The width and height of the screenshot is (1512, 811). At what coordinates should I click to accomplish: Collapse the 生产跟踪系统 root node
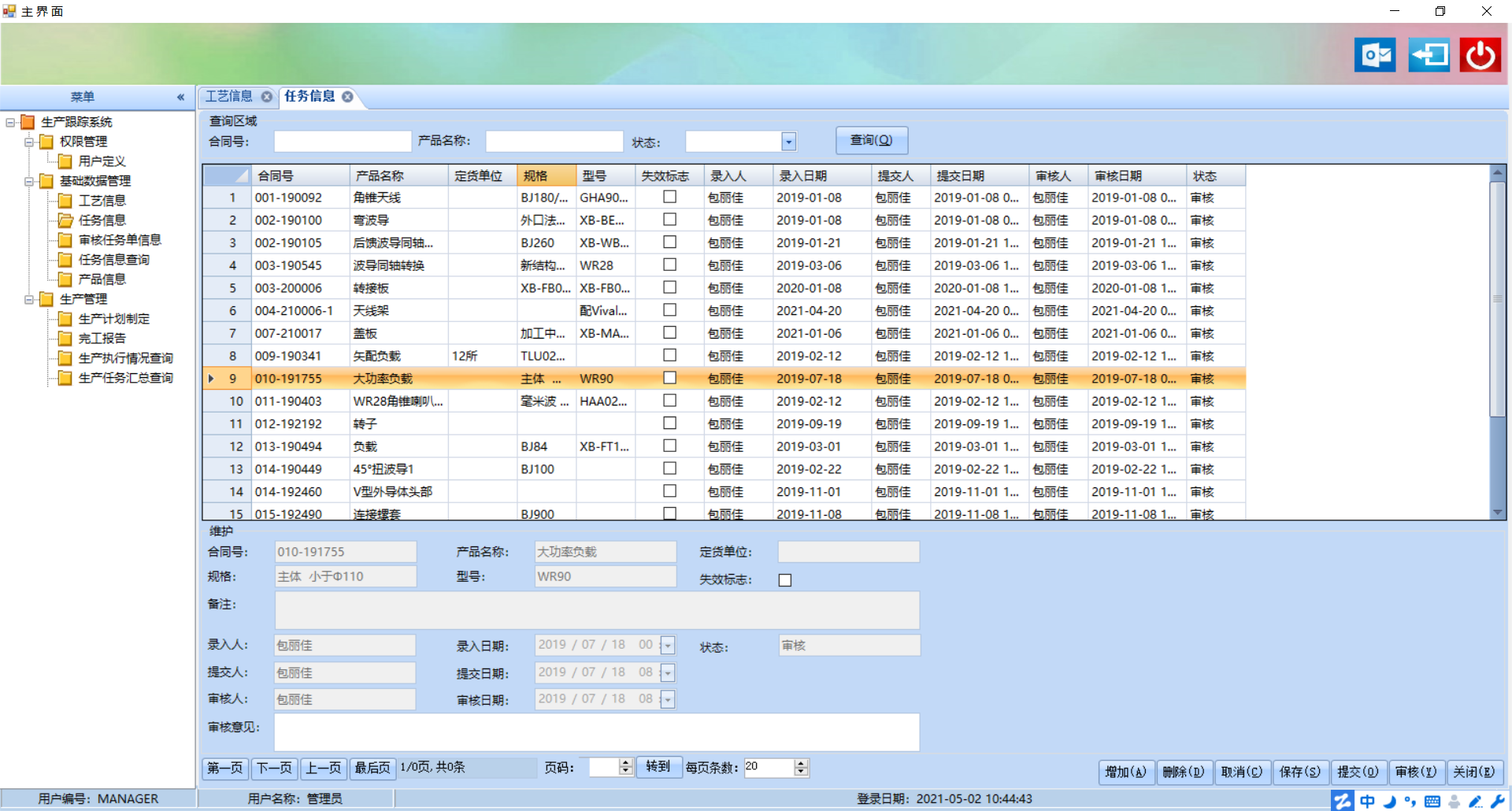pyautogui.click(x=10, y=122)
